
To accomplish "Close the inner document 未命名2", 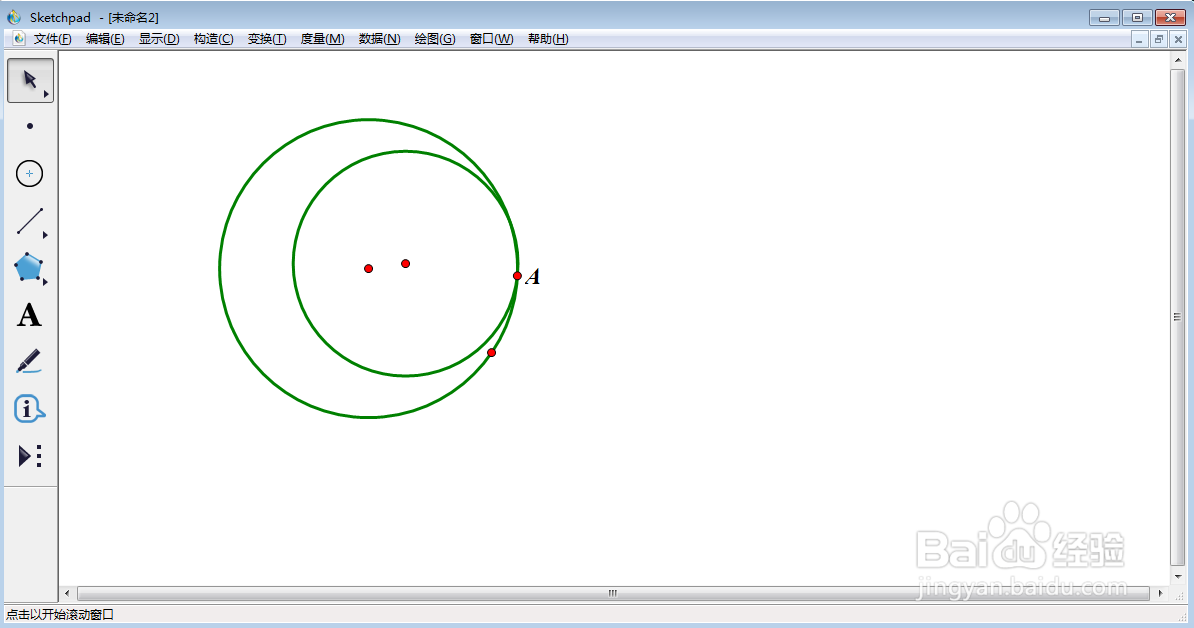I will pyautogui.click(x=1178, y=40).
